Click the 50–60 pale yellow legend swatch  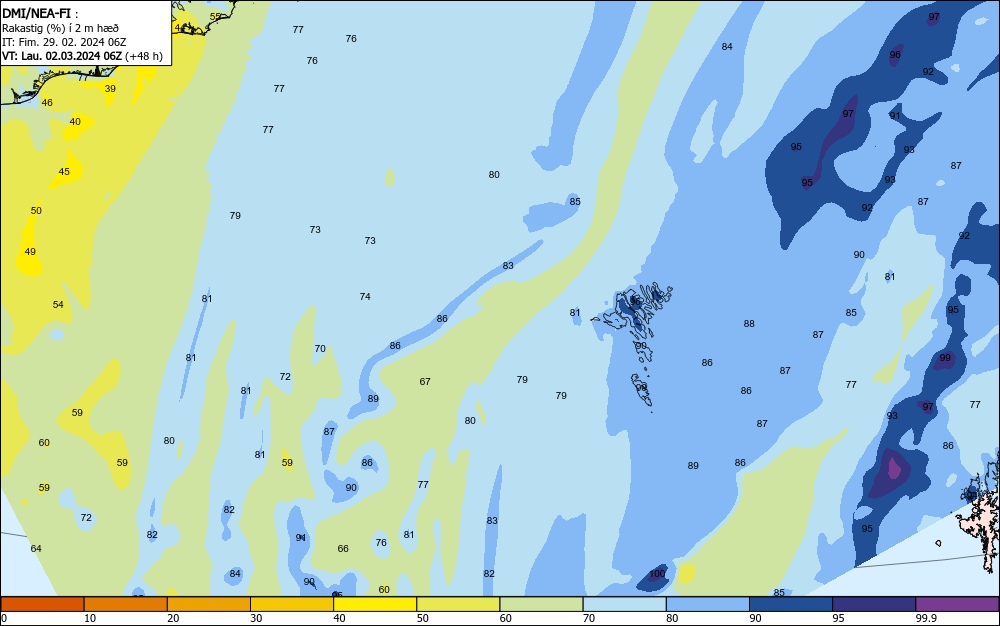pos(458,604)
